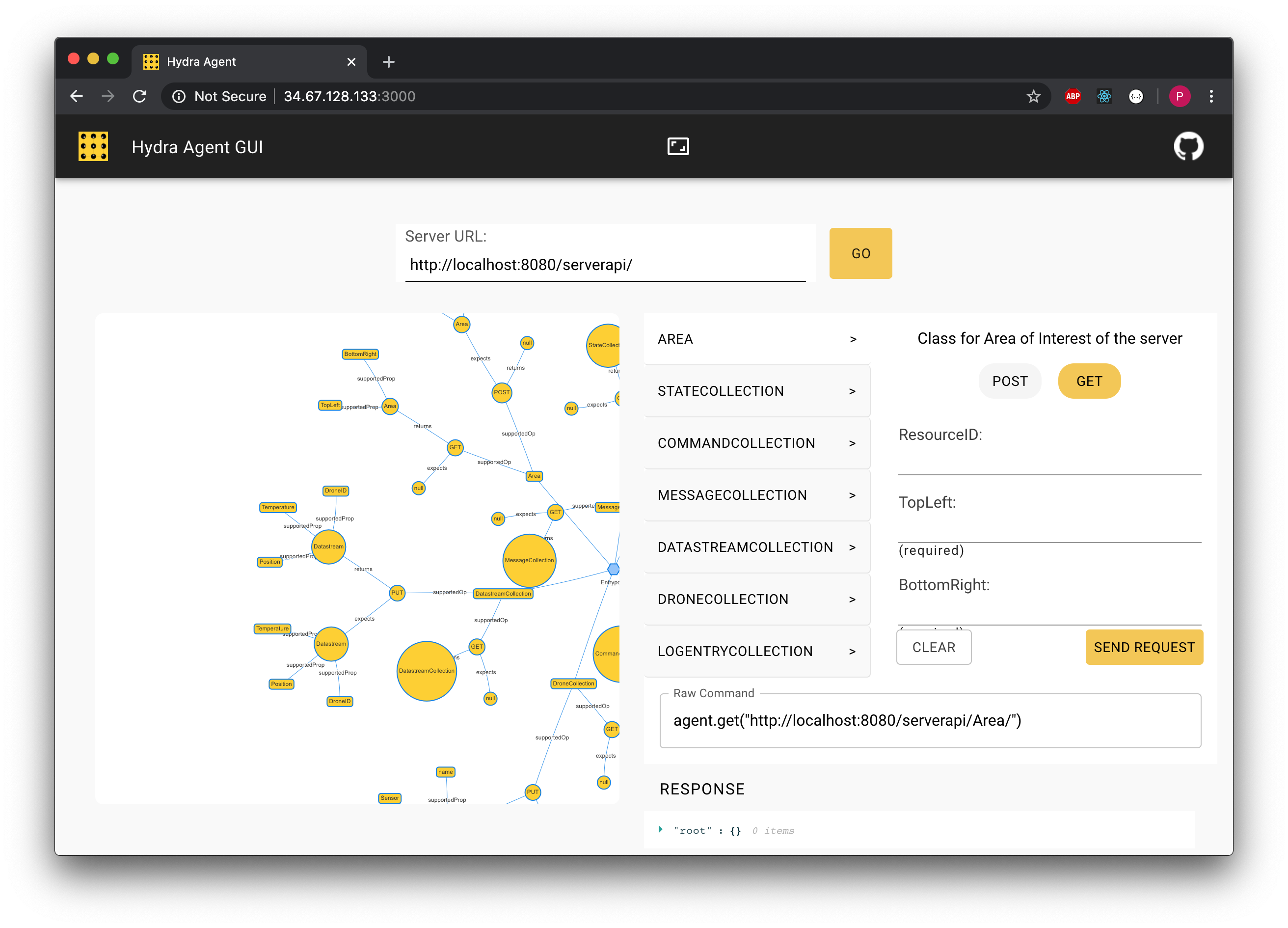
Task: Click the browser forward arrow
Action: (x=108, y=97)
